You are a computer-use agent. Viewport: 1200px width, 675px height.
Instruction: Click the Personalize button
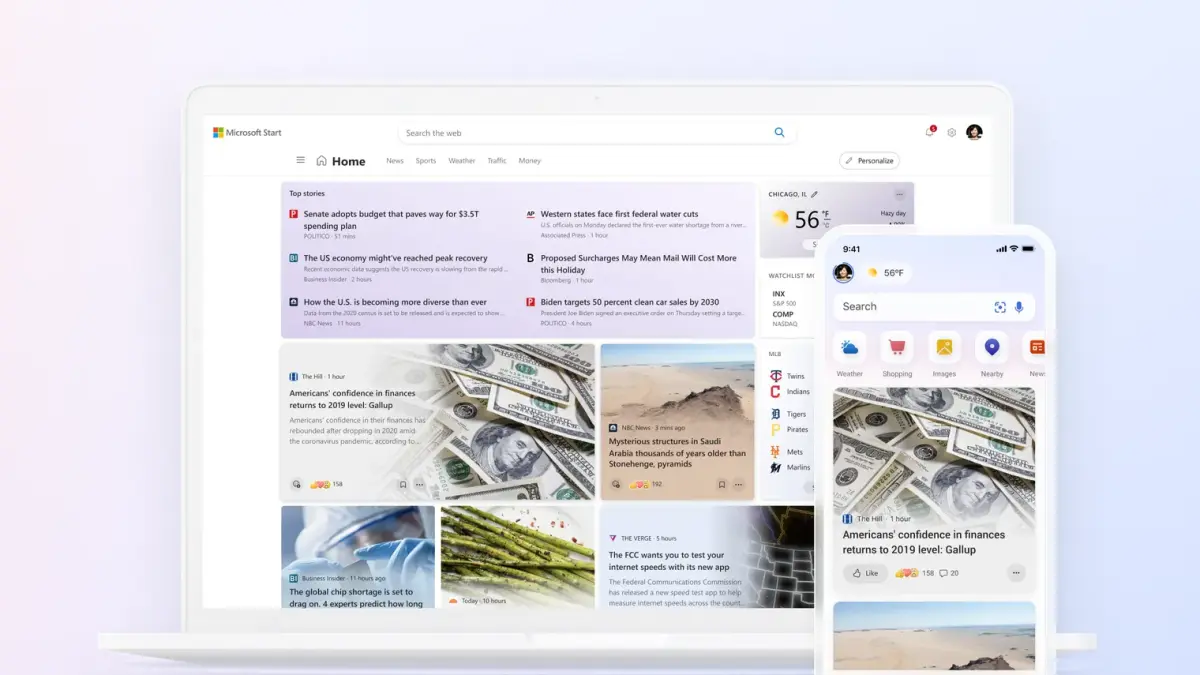(869, 161)
